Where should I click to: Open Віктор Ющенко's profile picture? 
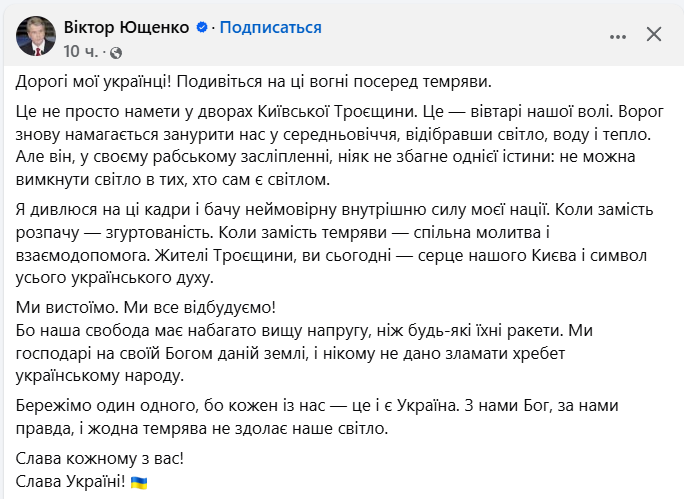pyautogui.click(x=36, y=37)
